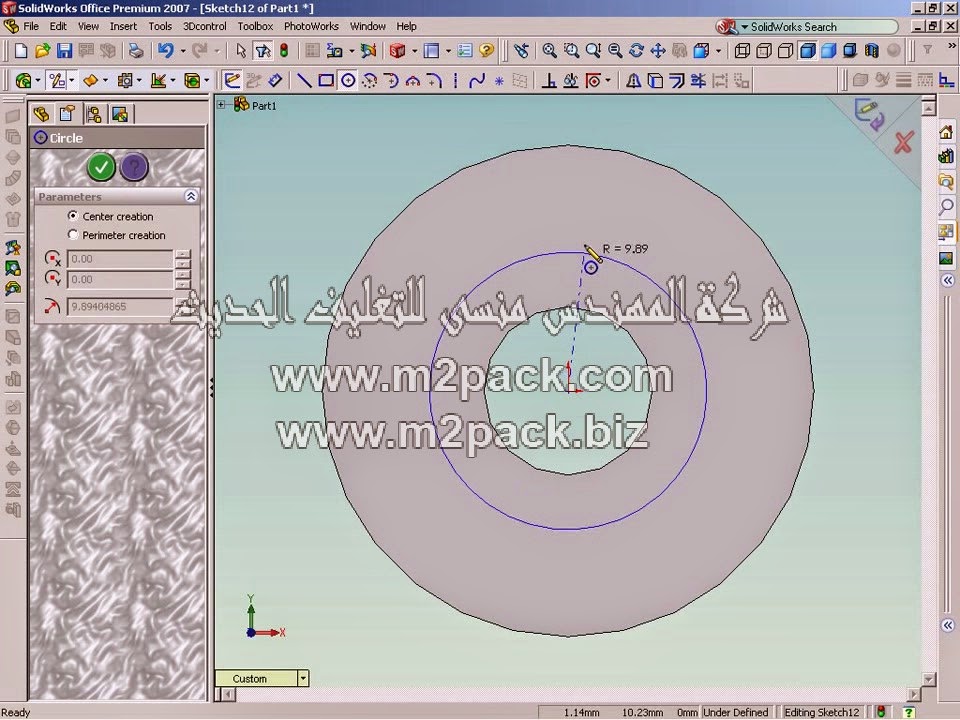Toggle the selection filter toolbar icon
Viewport: 960px width, 720px height.
pos(263,51)
